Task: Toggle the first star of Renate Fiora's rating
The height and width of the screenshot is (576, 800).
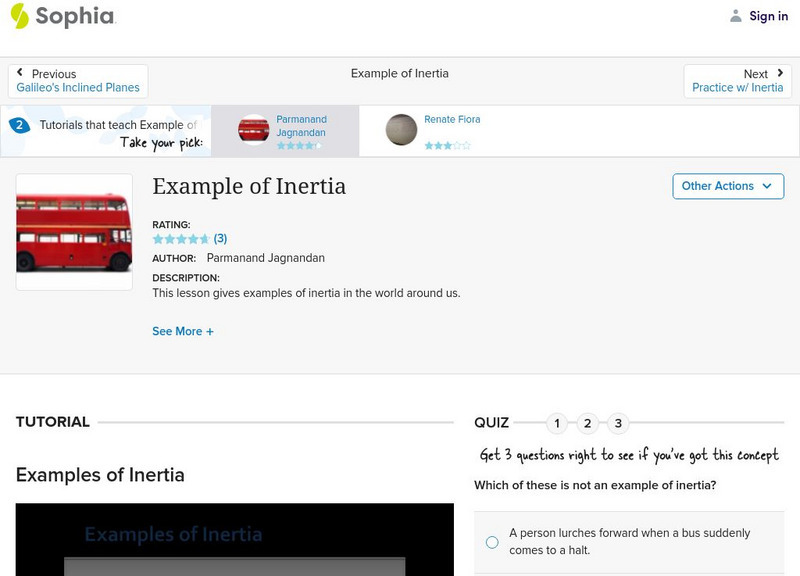Action: pos(427,145)
